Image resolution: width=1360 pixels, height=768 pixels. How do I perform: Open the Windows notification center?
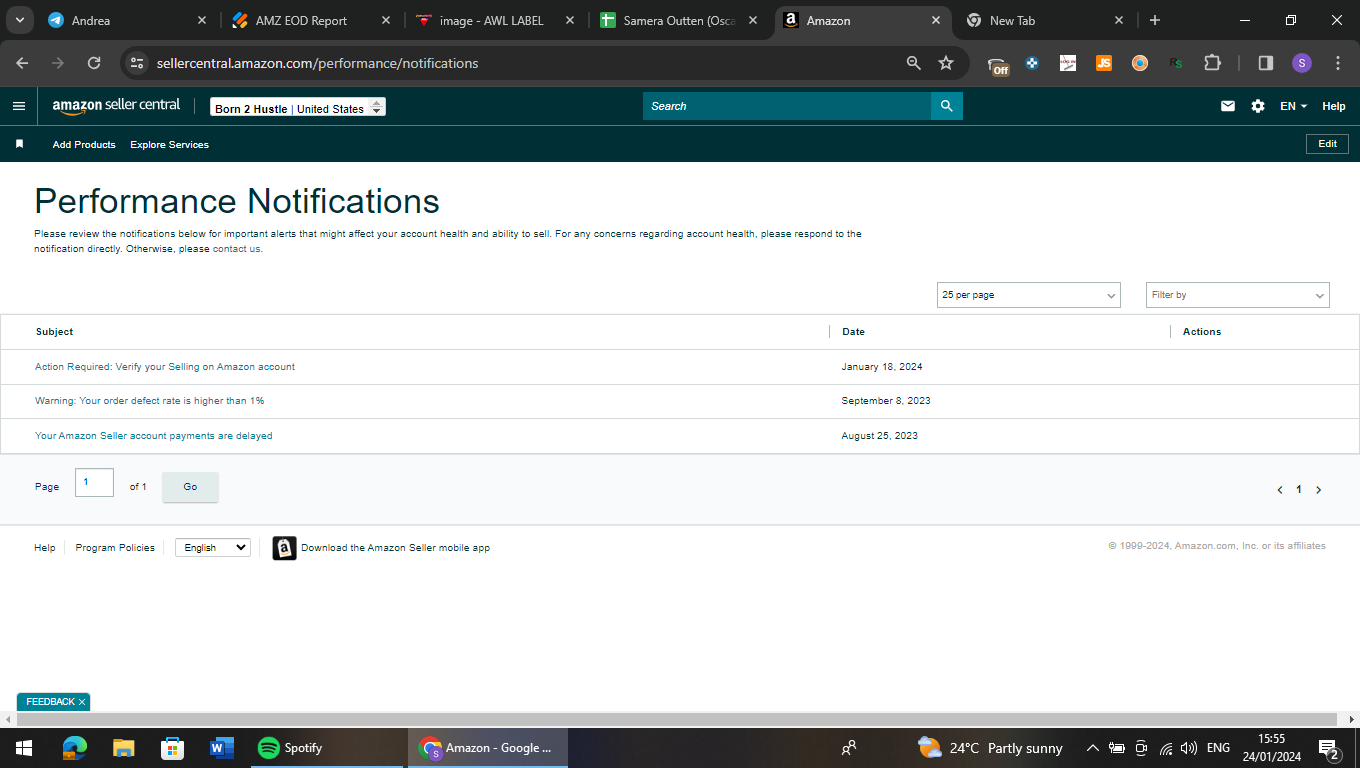pos(1329,749)
